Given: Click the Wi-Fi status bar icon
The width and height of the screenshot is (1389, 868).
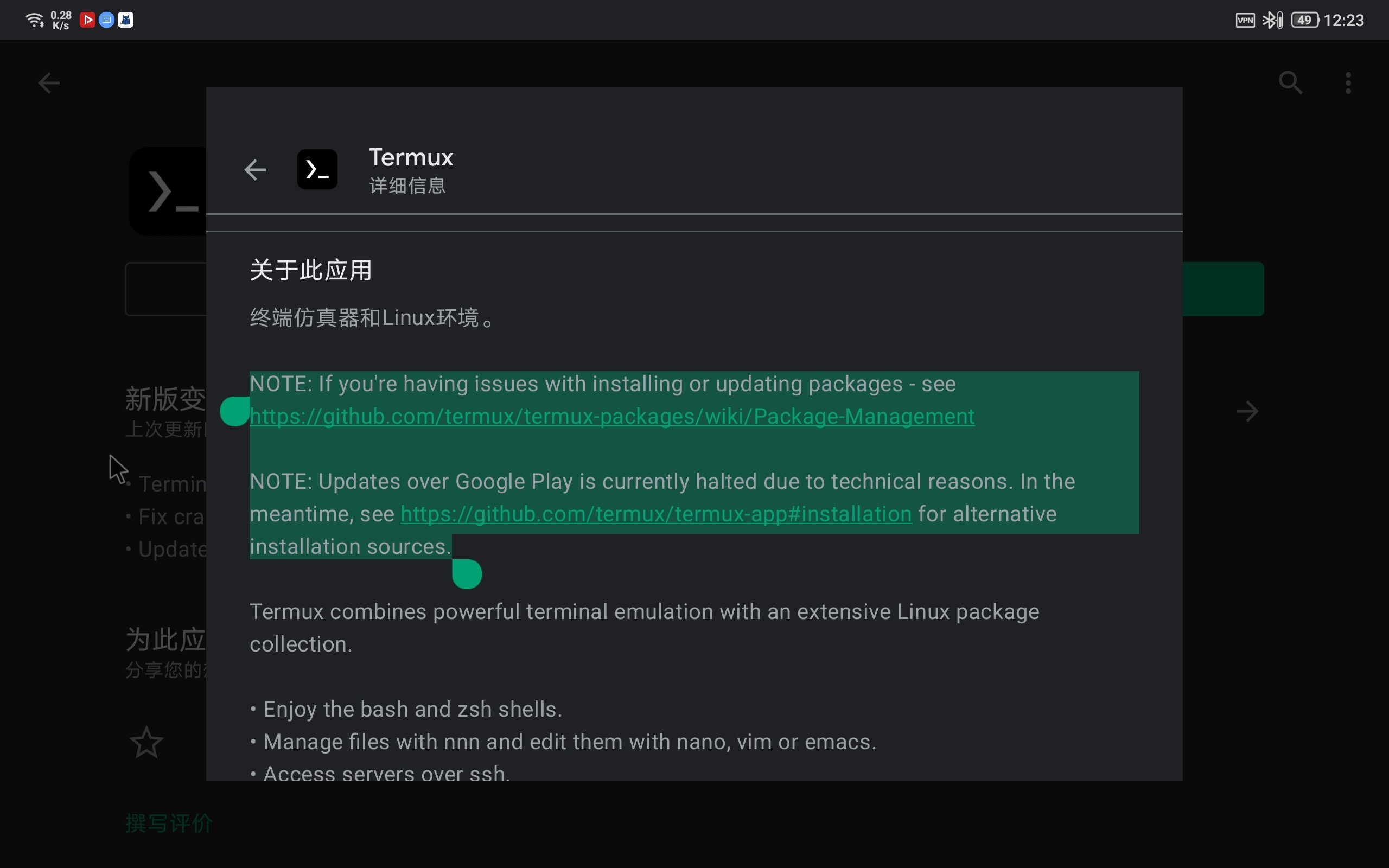Looking at the screenshot, I should [x=34, y=20].
